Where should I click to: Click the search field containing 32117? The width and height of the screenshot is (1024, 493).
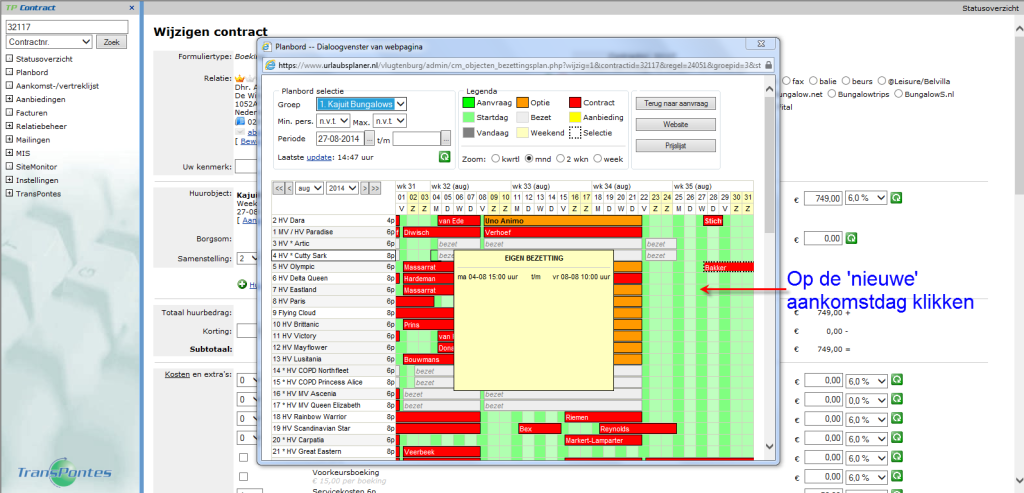[66, 26]
